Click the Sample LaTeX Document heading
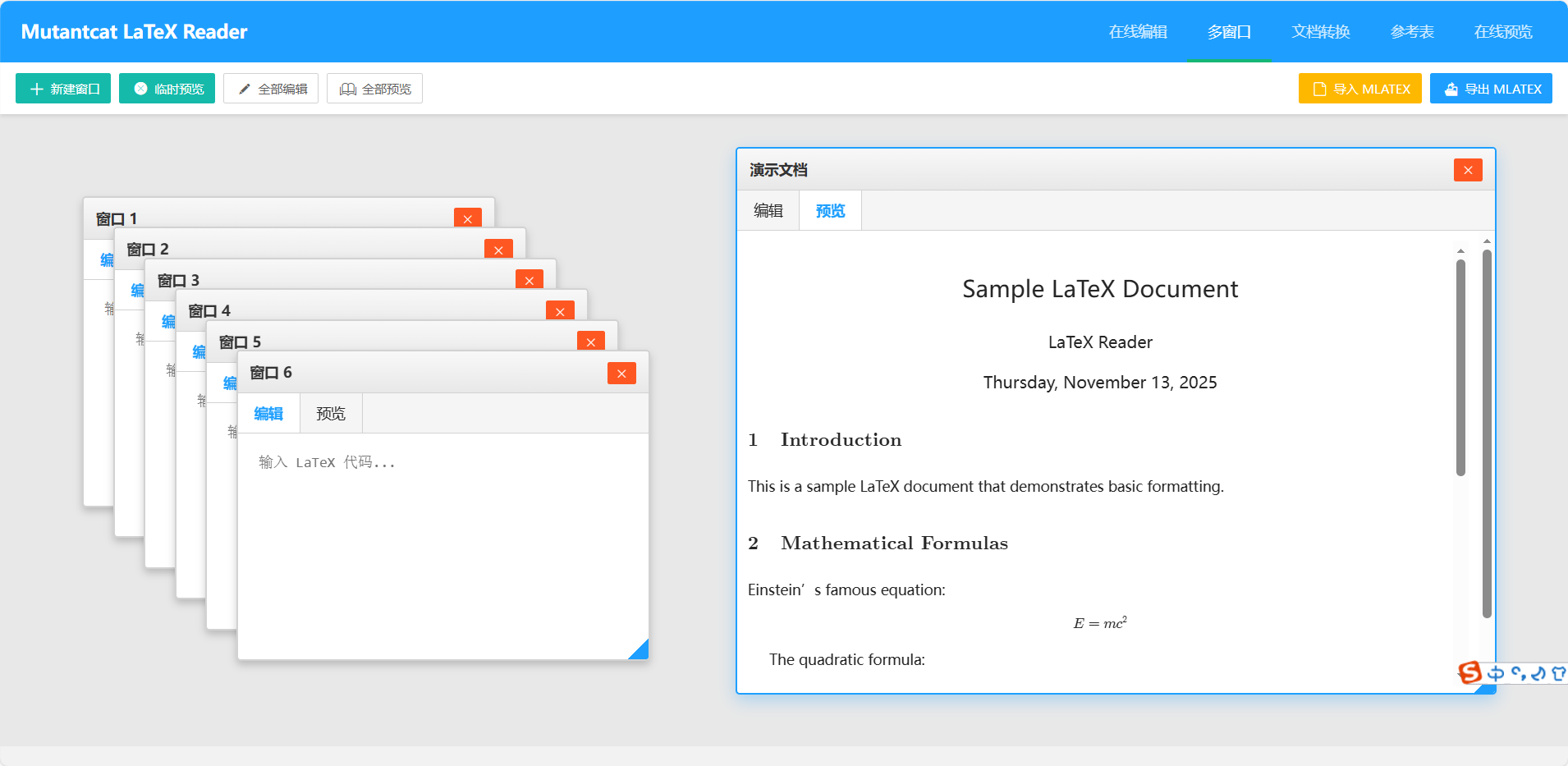The image size is (1568, 766). (x=1100, y=289)
